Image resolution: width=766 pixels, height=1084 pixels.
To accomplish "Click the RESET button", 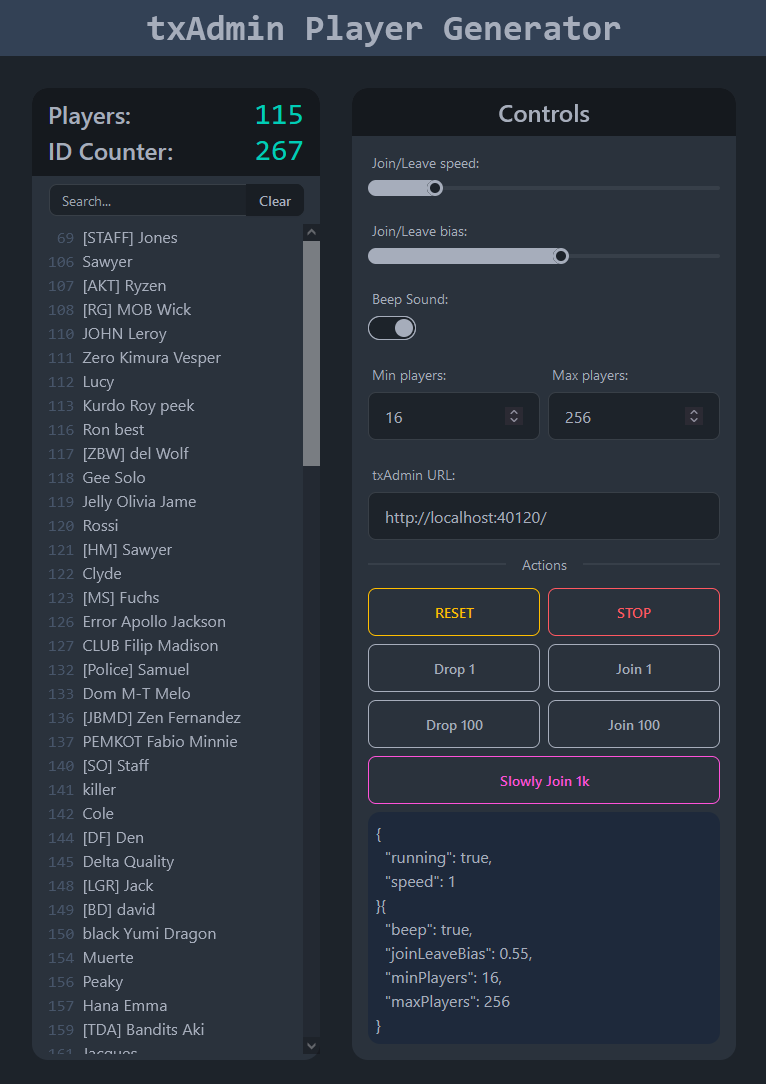I will pyautogui.click(x=454, y=613).
